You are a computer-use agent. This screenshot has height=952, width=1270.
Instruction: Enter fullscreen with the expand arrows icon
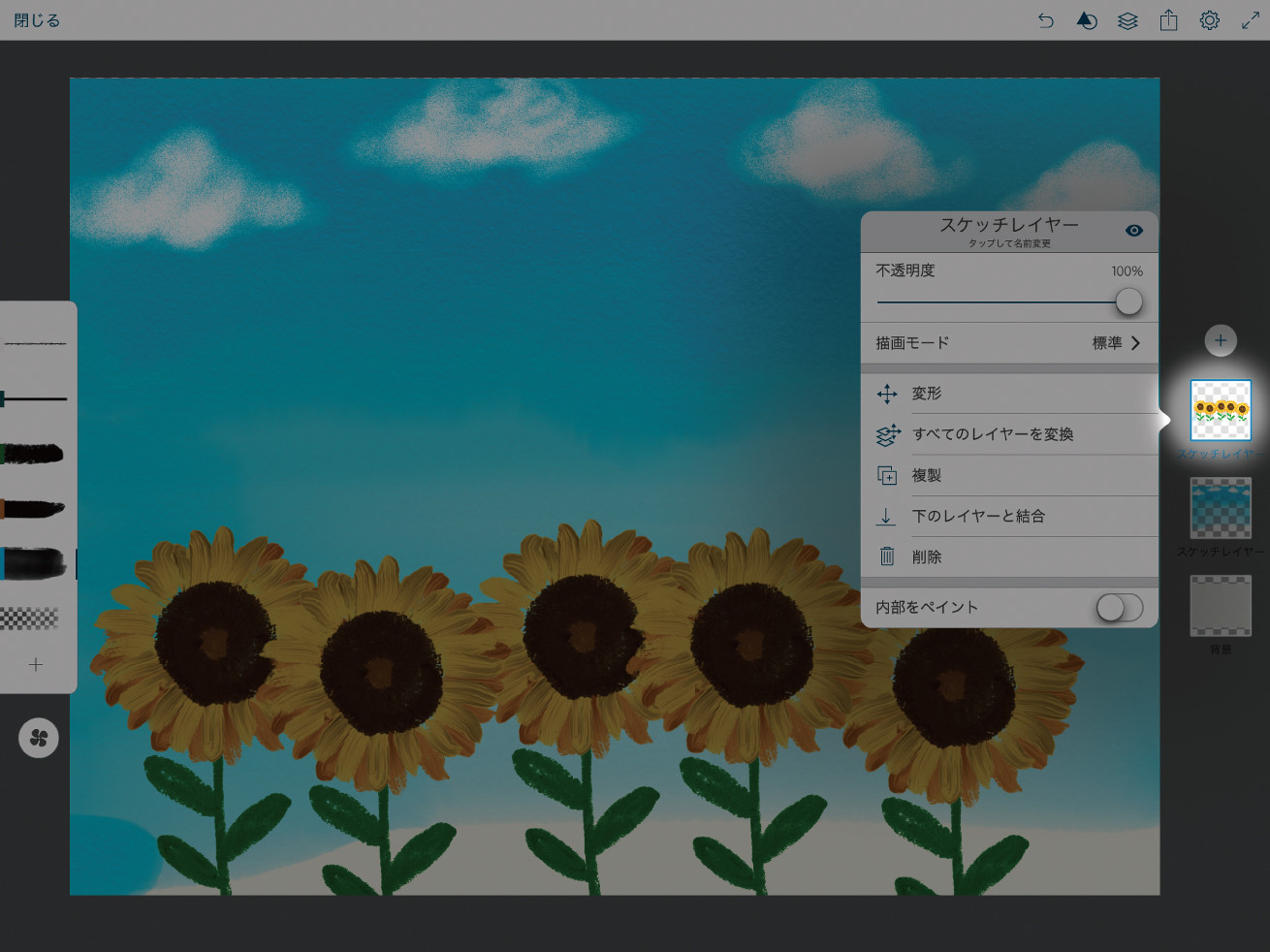pos(1251,20)
